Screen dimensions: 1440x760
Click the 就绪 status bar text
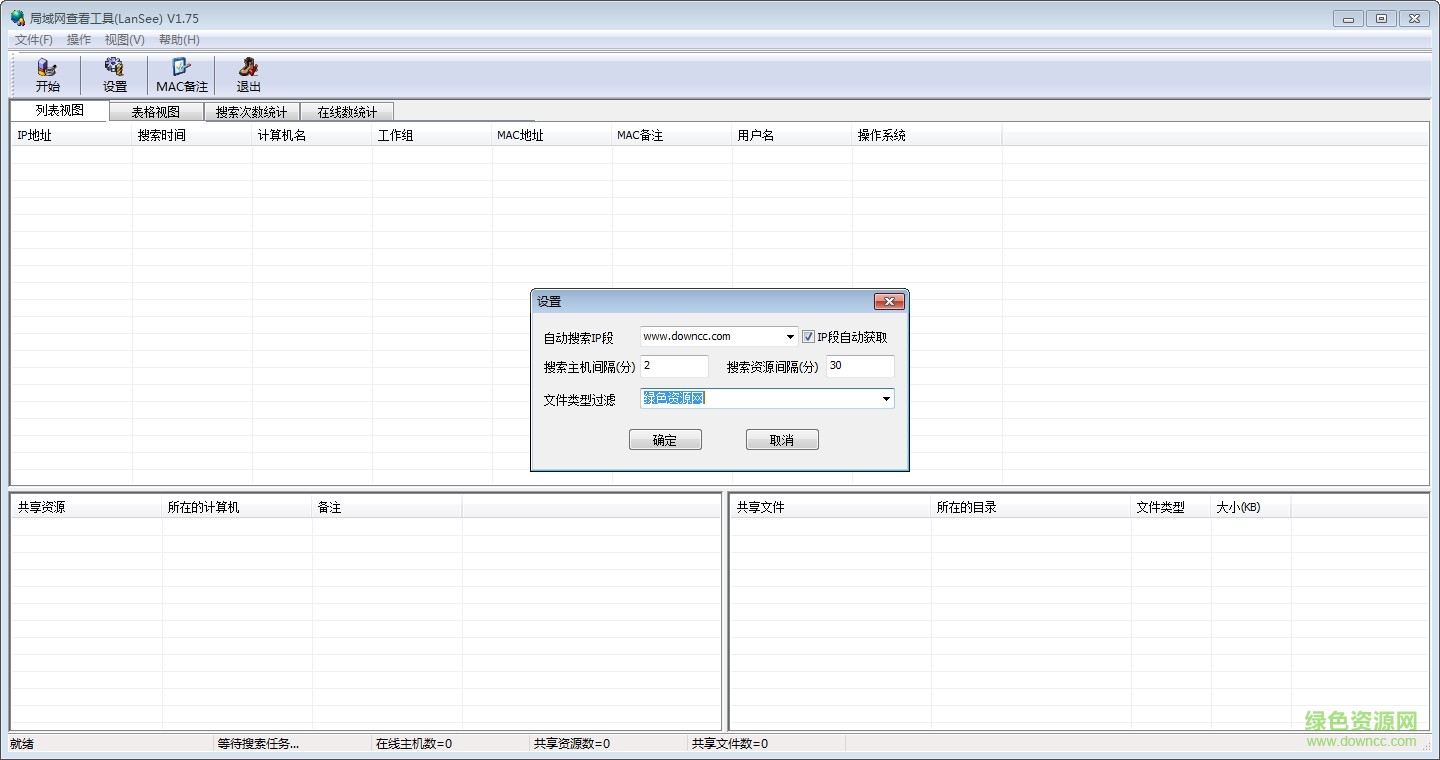(x=22, y=744)
